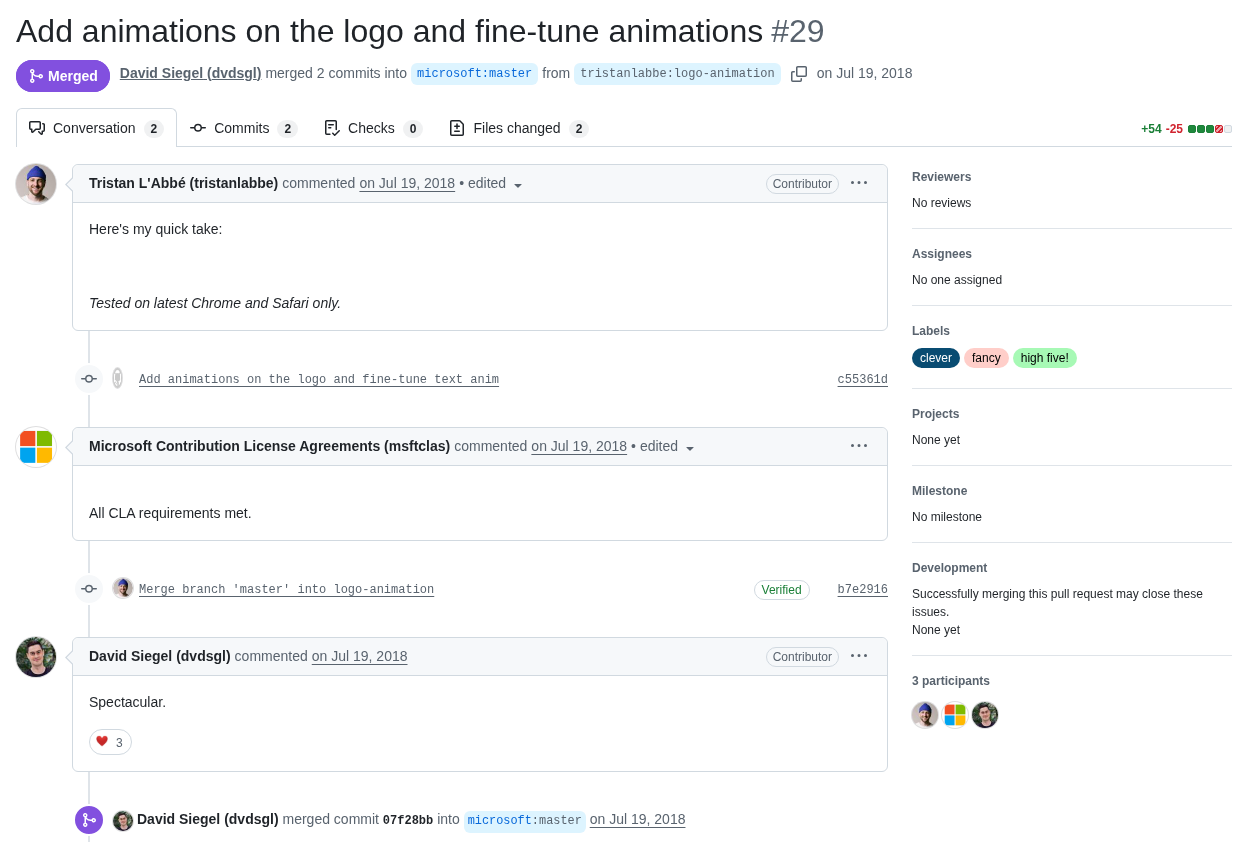Open Tristan L'Abbé's large avatar
The width and height of the screenshot is (1244, 842).
36,184
